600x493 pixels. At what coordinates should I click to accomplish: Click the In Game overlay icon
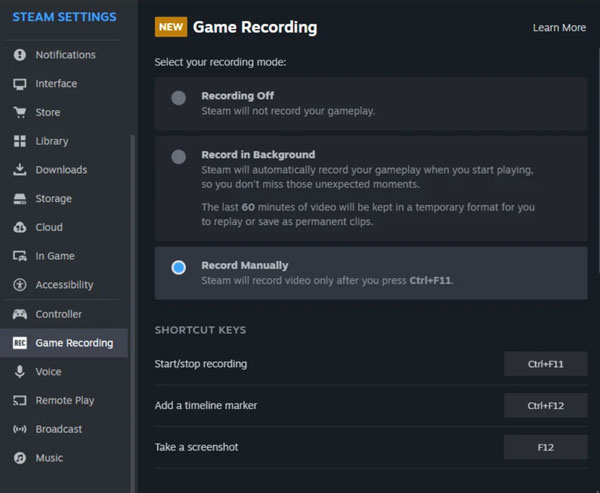20,256
